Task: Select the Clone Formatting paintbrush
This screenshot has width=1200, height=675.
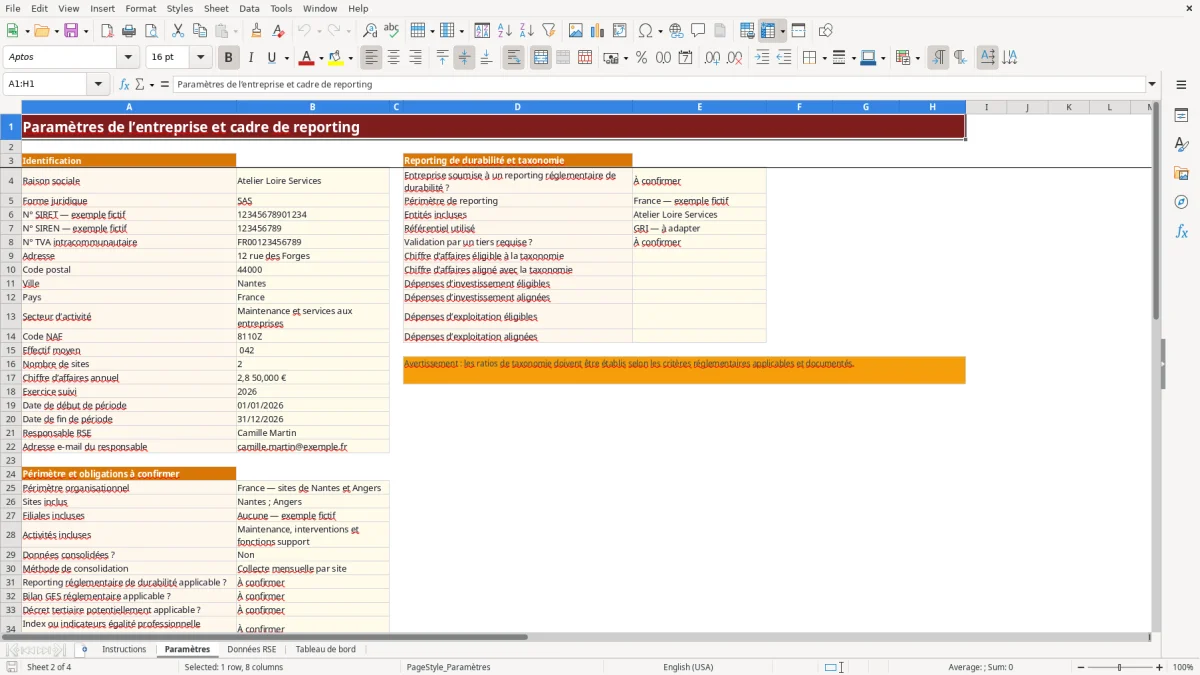Action: [256, 31]
